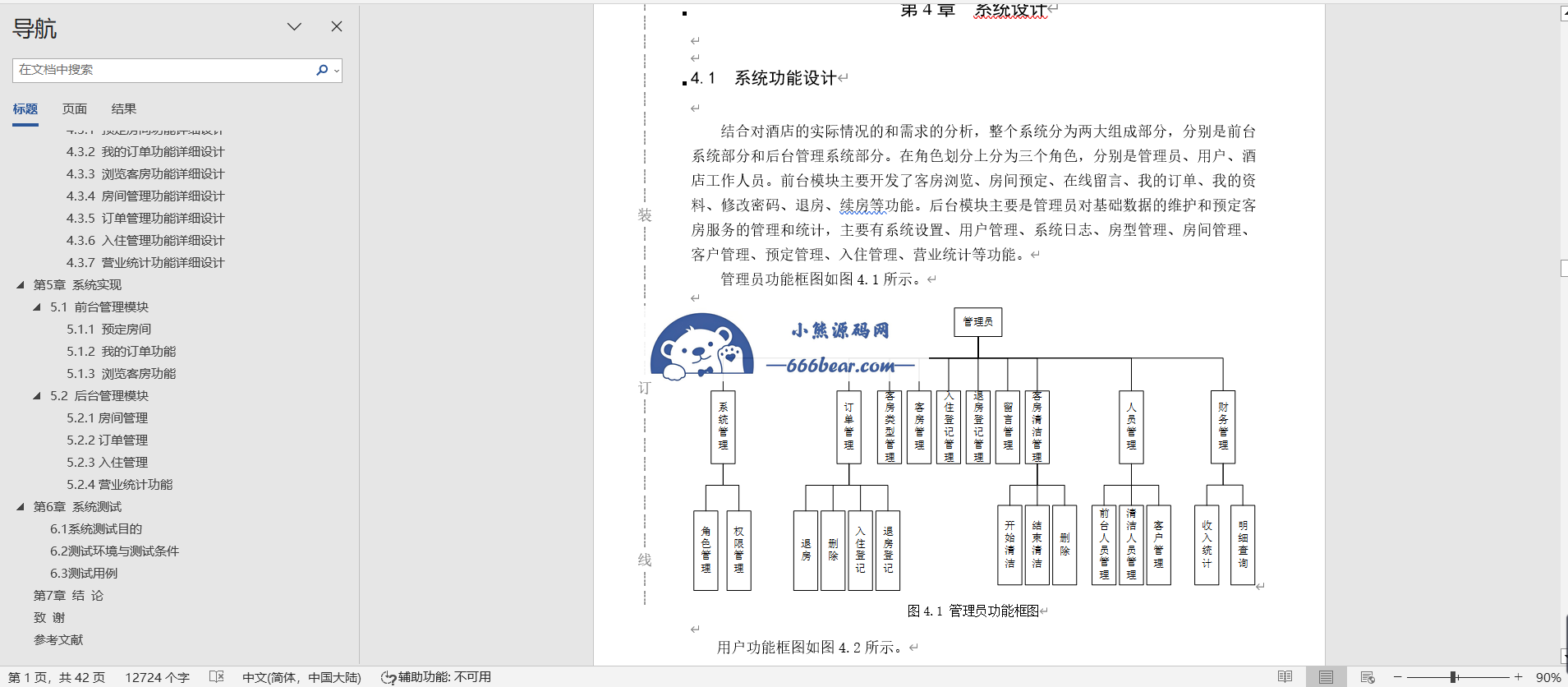The height and width of the screenshot is (687, 1568).
Task: Switch to the 页面 tab
Action: click(x=75, y=109)
